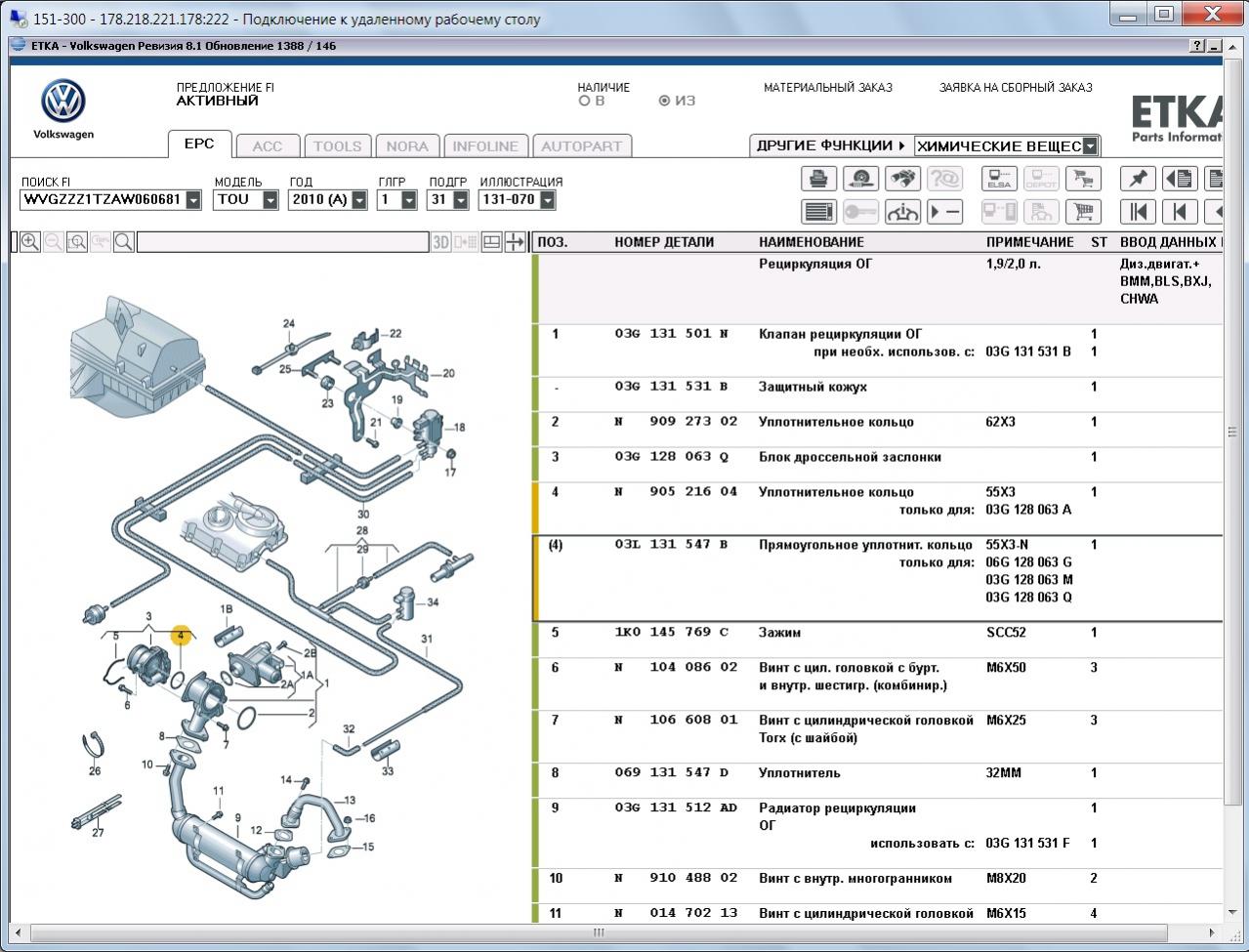Switch to the INFOLINE tab

click(x=485, y=146)
